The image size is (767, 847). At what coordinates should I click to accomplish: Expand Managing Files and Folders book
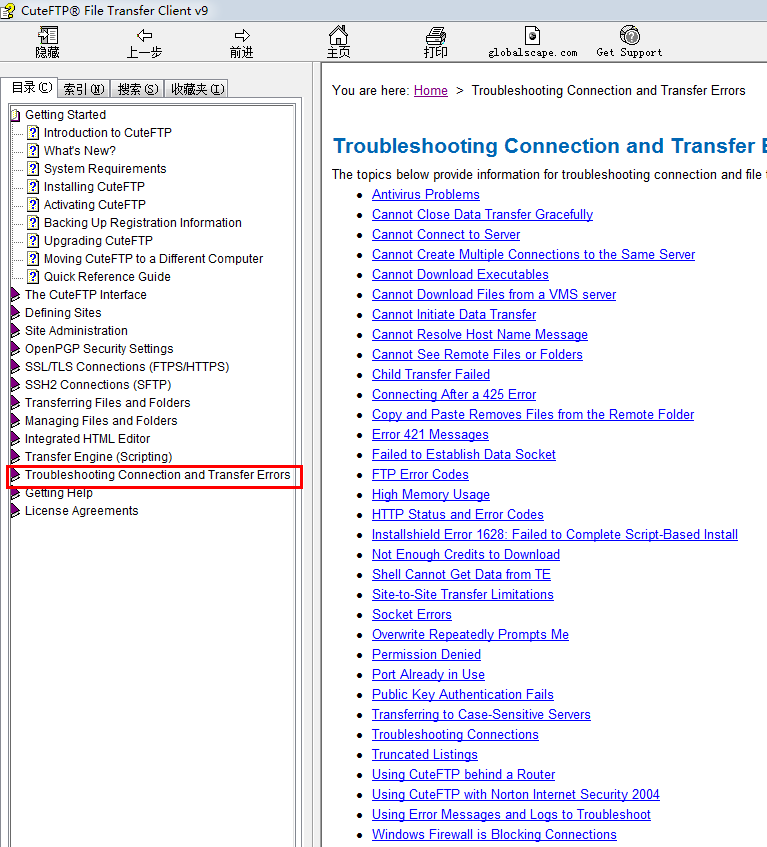16,421
